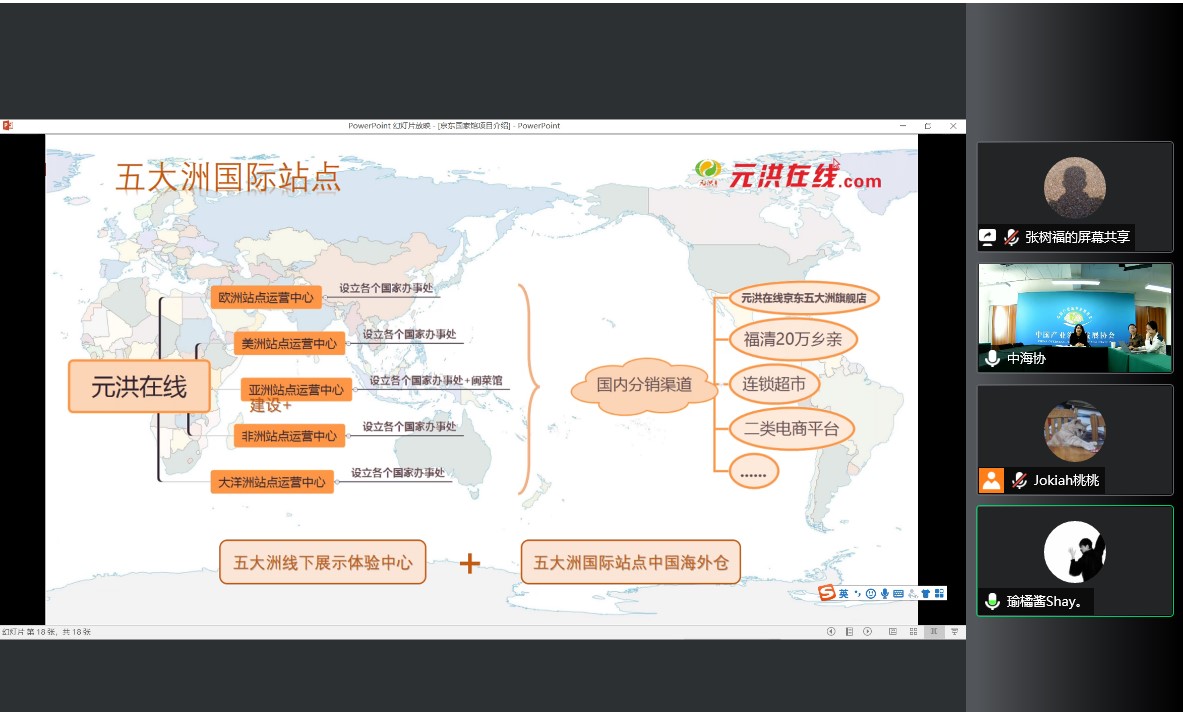The width and height of the screenshot is (1183, 712).
Task: Switch to Normal view in PowerPoint status bar
Action: pyautogui.click(x=893, y=631)
